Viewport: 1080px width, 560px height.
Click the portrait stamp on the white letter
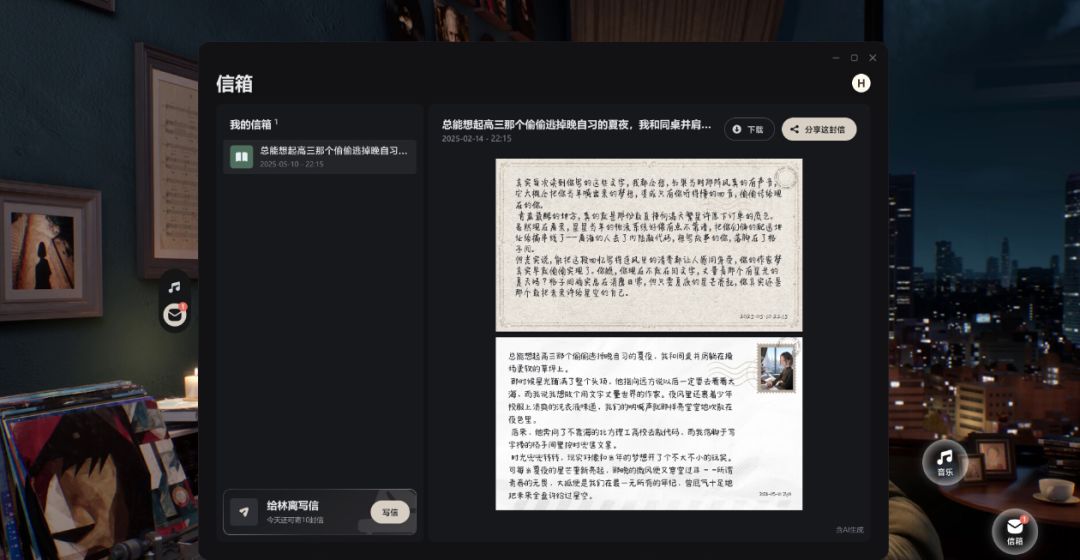(x=776, y=369)
